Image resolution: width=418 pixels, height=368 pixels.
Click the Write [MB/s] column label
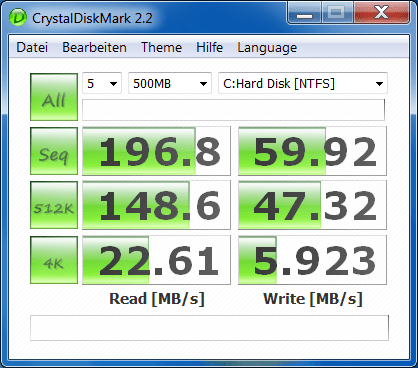pos(313,299)
